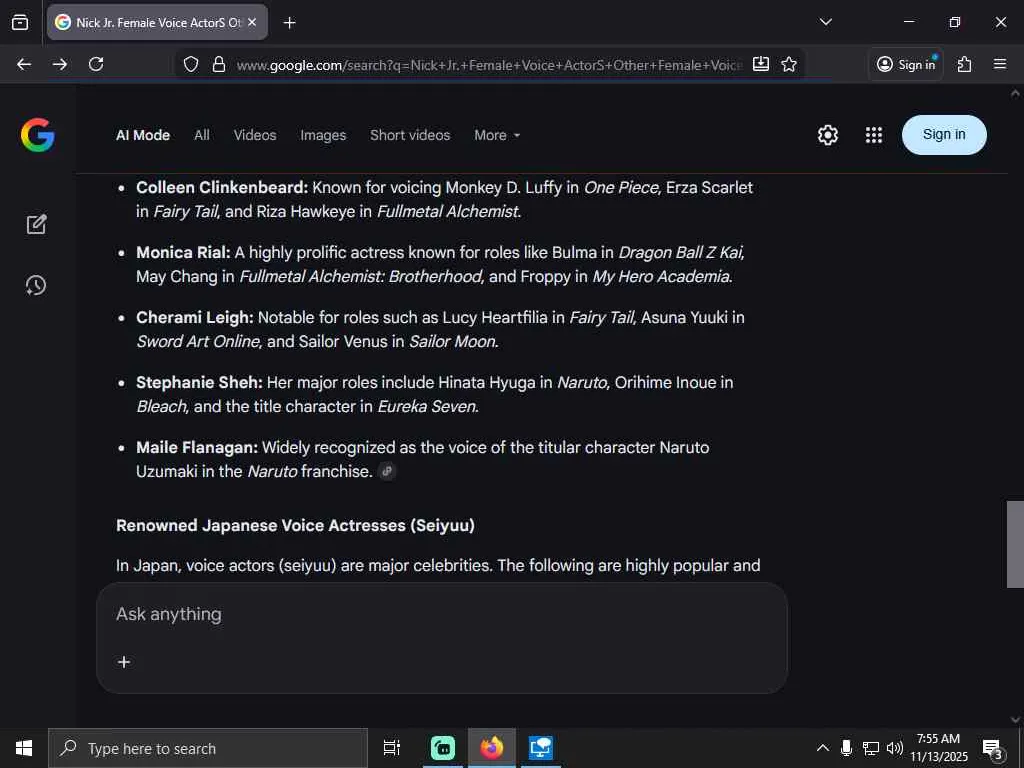The height and width of the screenshot is (768, 1024).
Task: Click Firefox icon in taskbar
Action: tap(492, 748)
